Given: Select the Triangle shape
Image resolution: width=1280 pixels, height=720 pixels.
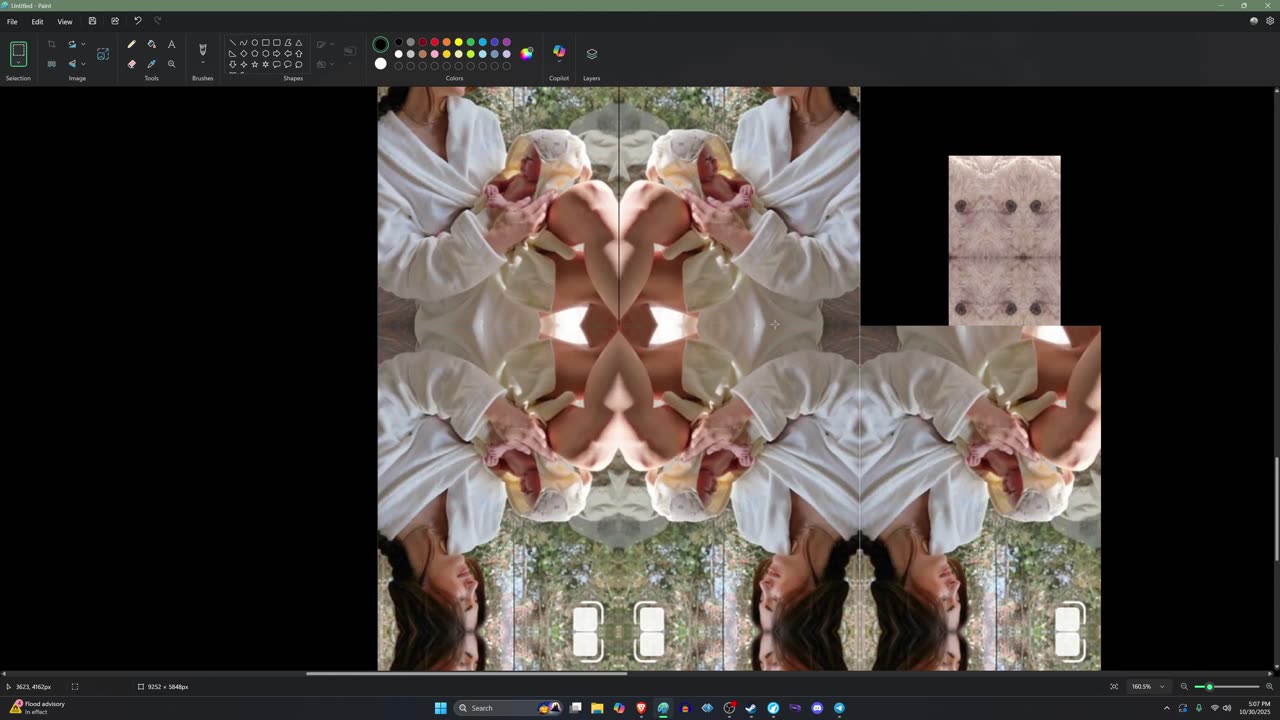Looking at the screenshot, I should click(298, 43).
